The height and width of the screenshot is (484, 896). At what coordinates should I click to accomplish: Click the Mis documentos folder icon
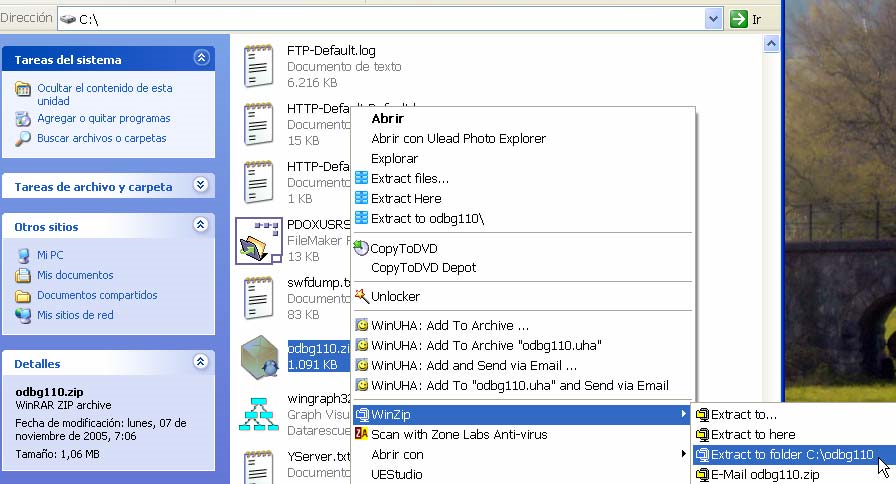(x=23, y=275)
